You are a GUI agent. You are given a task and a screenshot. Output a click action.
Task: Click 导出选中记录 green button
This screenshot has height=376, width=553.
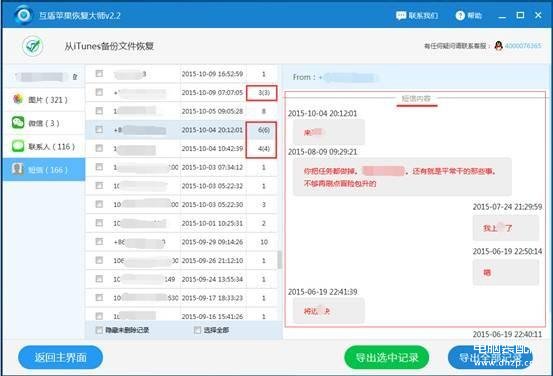(387, 357)
